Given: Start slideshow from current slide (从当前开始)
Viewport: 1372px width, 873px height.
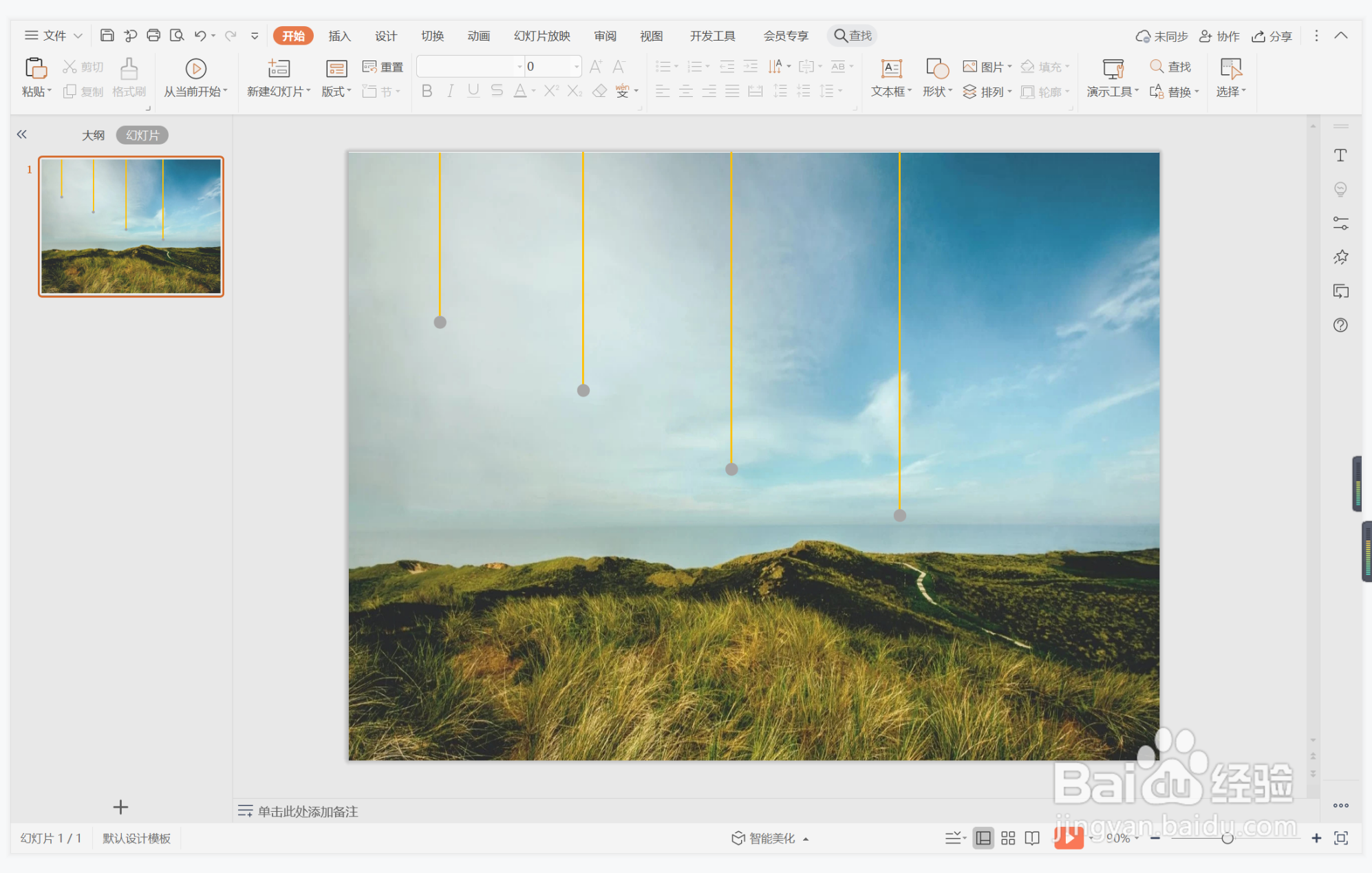Looking at the screenshot, I should [195, 69].
